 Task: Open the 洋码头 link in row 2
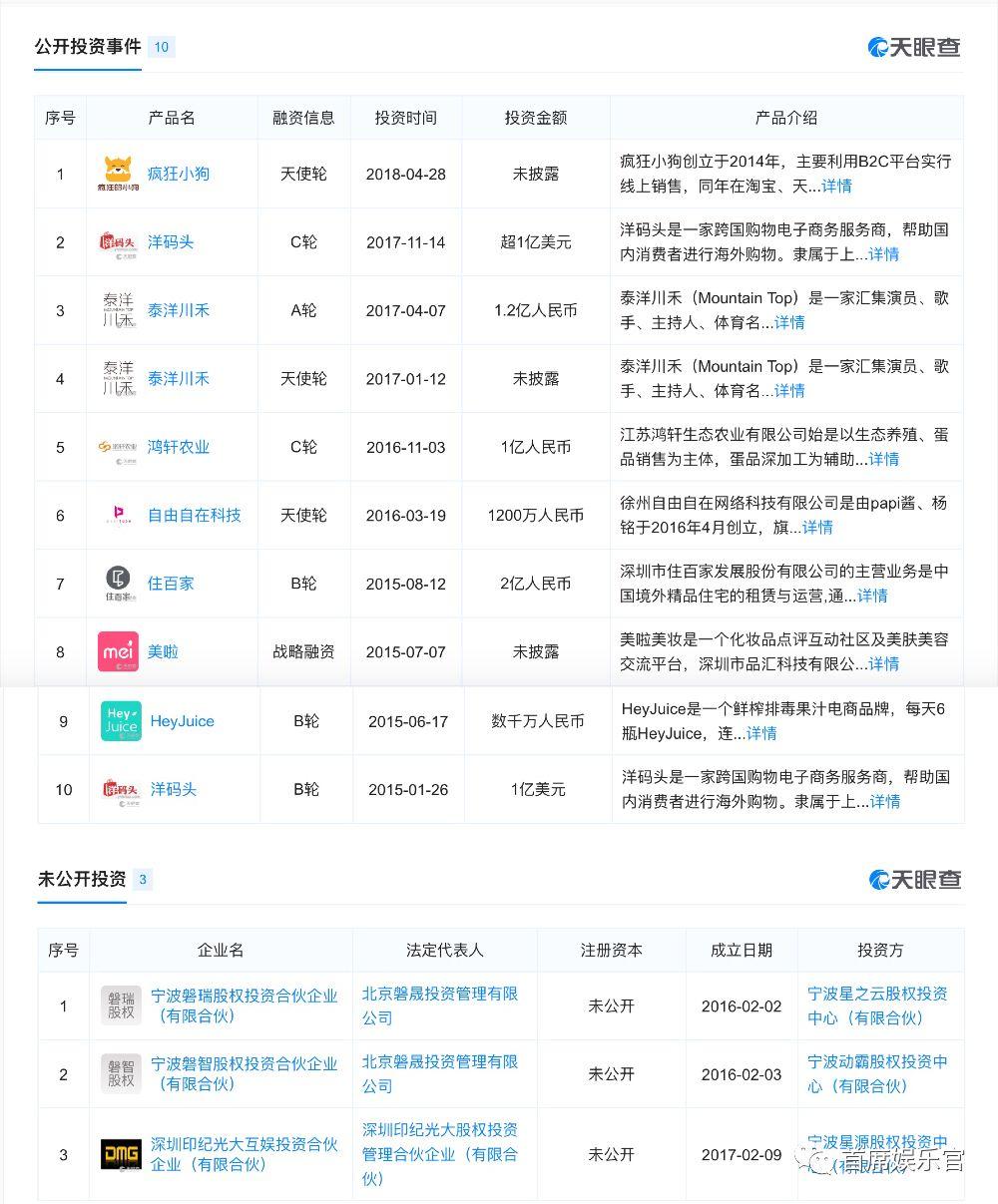point(171,241)
